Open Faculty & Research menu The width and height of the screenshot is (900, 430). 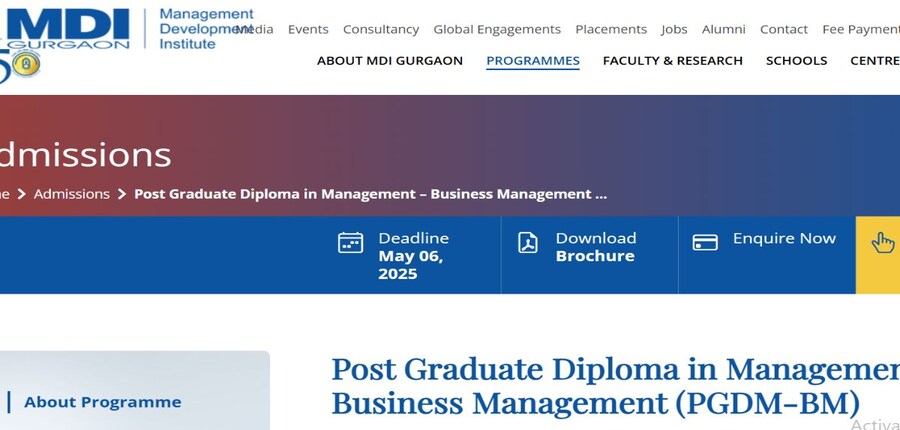click(672, 61)
